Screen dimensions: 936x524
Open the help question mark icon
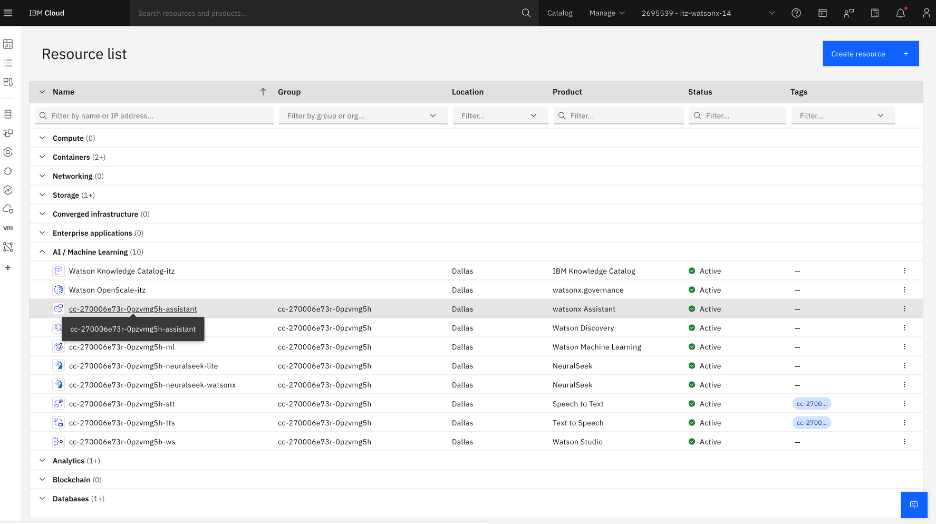coord(796,13)
